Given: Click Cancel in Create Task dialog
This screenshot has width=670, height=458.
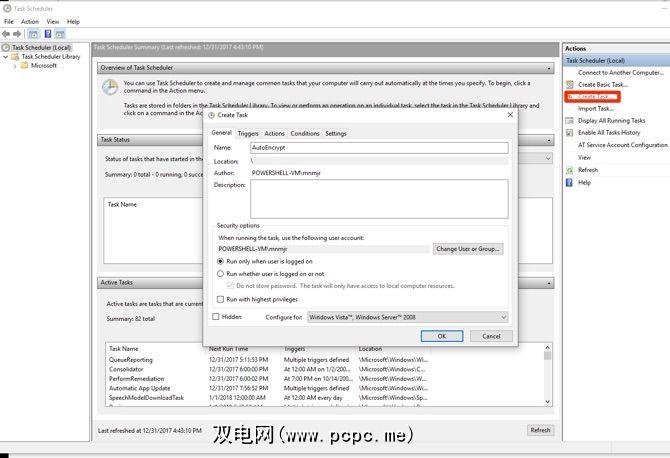Looking at the screenshot, I should 491,336.
